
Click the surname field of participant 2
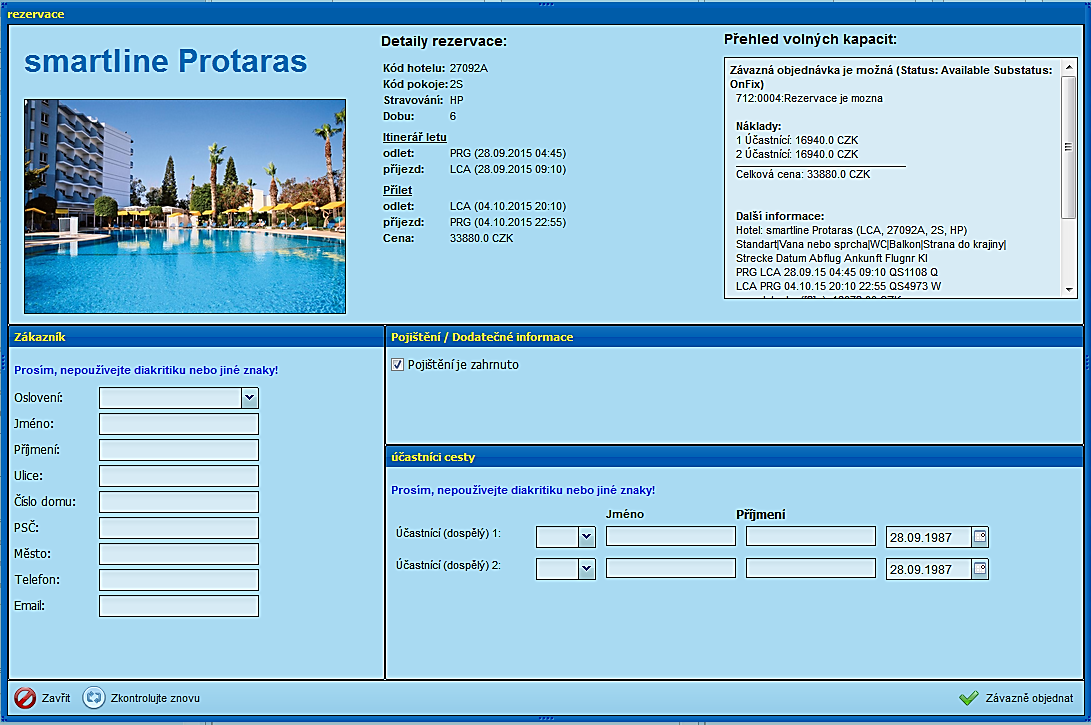(x=811, y=568)
